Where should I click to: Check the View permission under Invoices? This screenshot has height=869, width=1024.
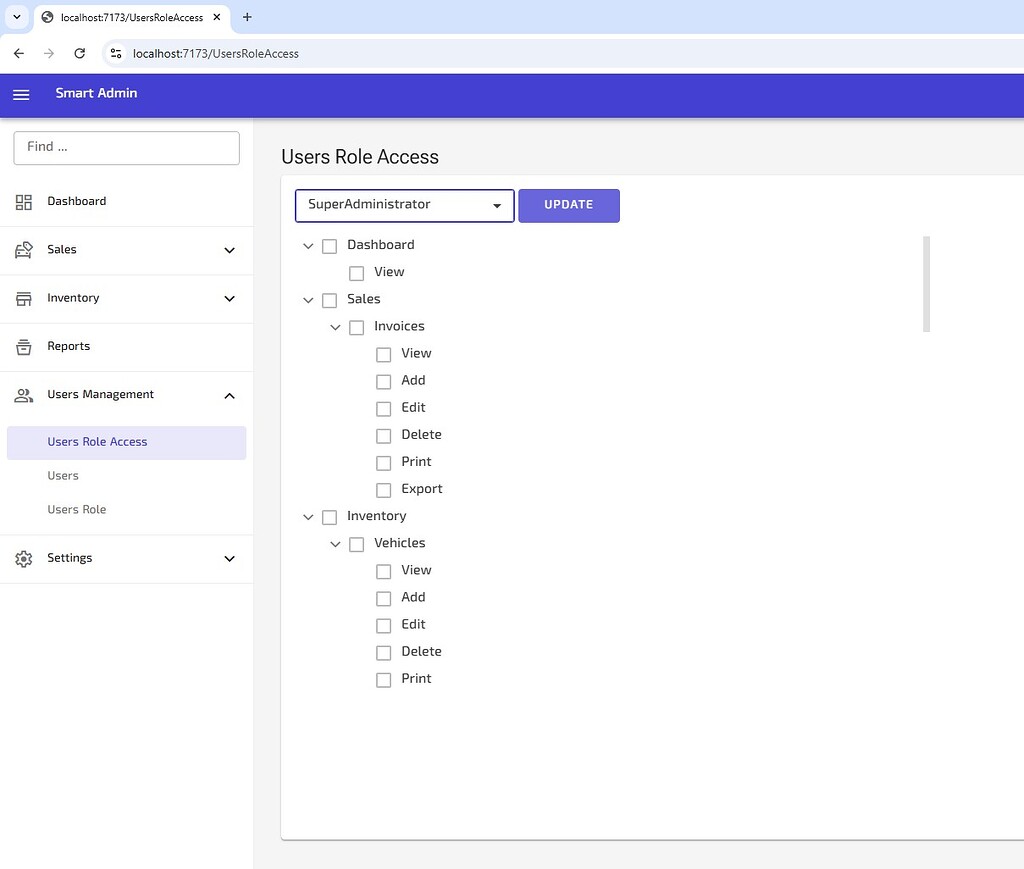(383, 353)
